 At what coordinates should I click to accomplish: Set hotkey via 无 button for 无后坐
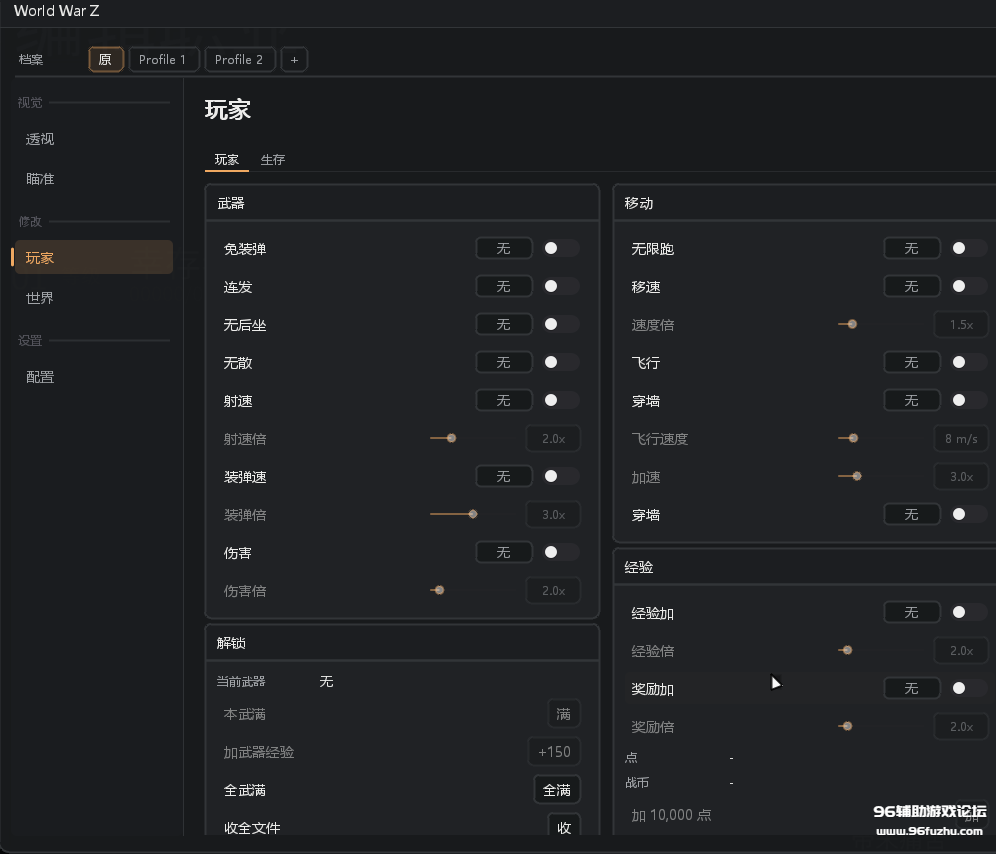point(504,325)
